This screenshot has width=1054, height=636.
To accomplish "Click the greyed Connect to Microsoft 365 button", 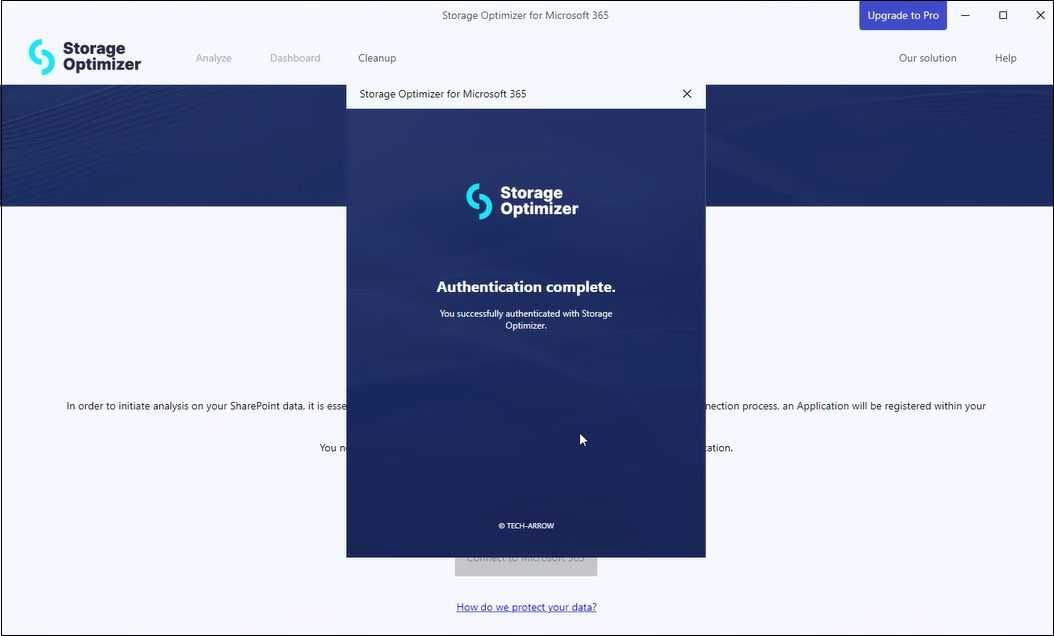I will click(526, 566).
